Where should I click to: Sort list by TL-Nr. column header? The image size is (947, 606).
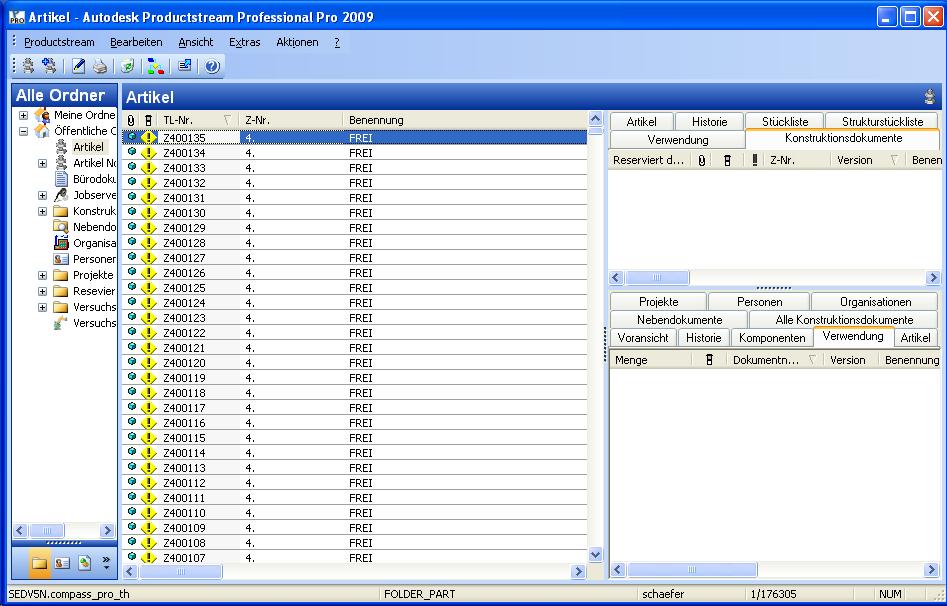click(197, 120)
